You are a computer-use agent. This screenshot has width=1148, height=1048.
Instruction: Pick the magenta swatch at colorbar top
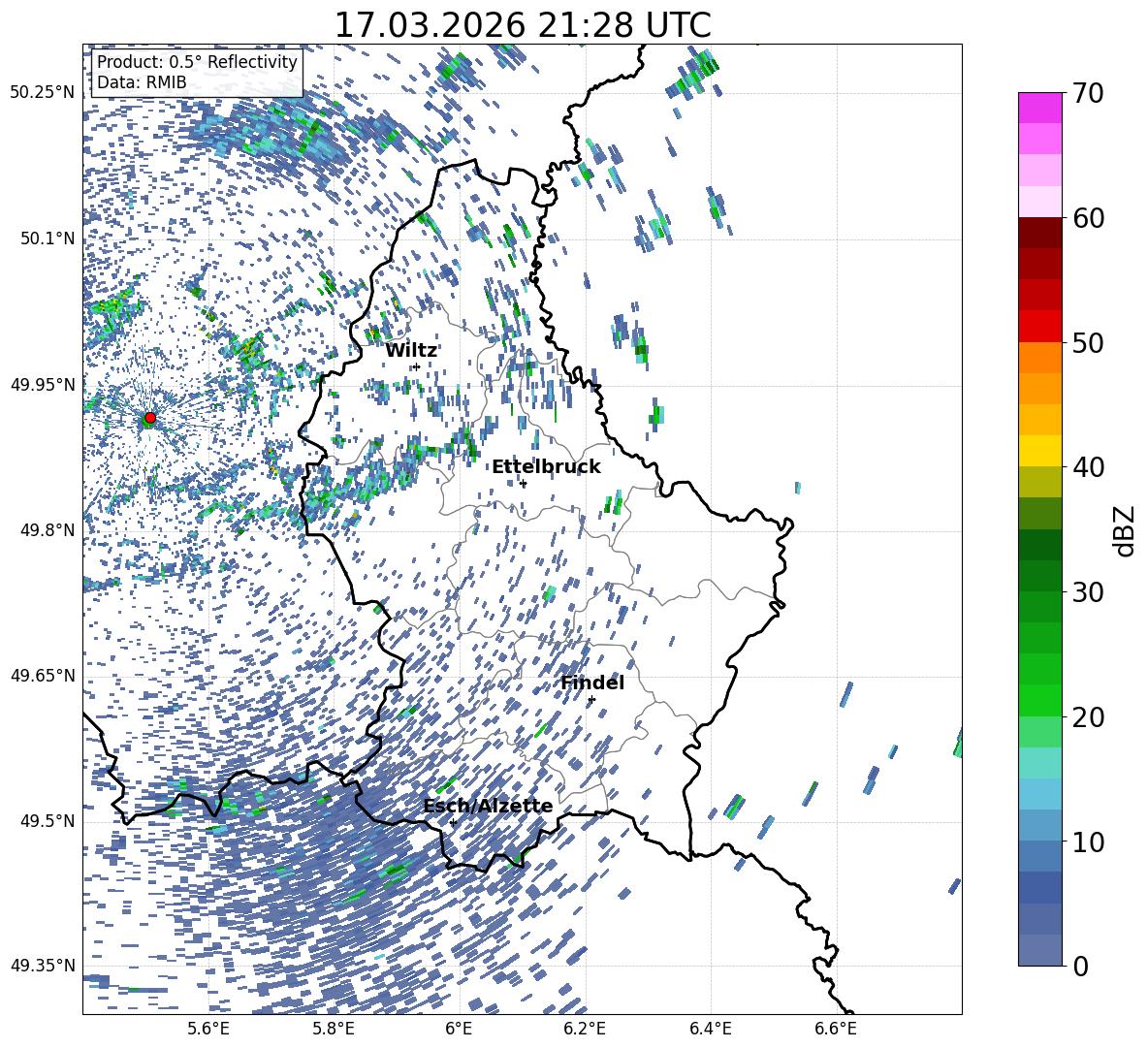(x=1039, y=108)
